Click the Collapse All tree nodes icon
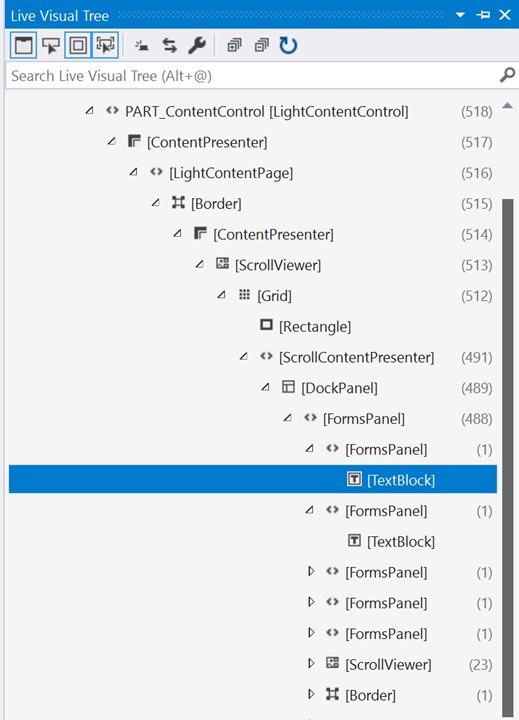Image resolution: width=519 pixels, height=720 pixels. 262,45
